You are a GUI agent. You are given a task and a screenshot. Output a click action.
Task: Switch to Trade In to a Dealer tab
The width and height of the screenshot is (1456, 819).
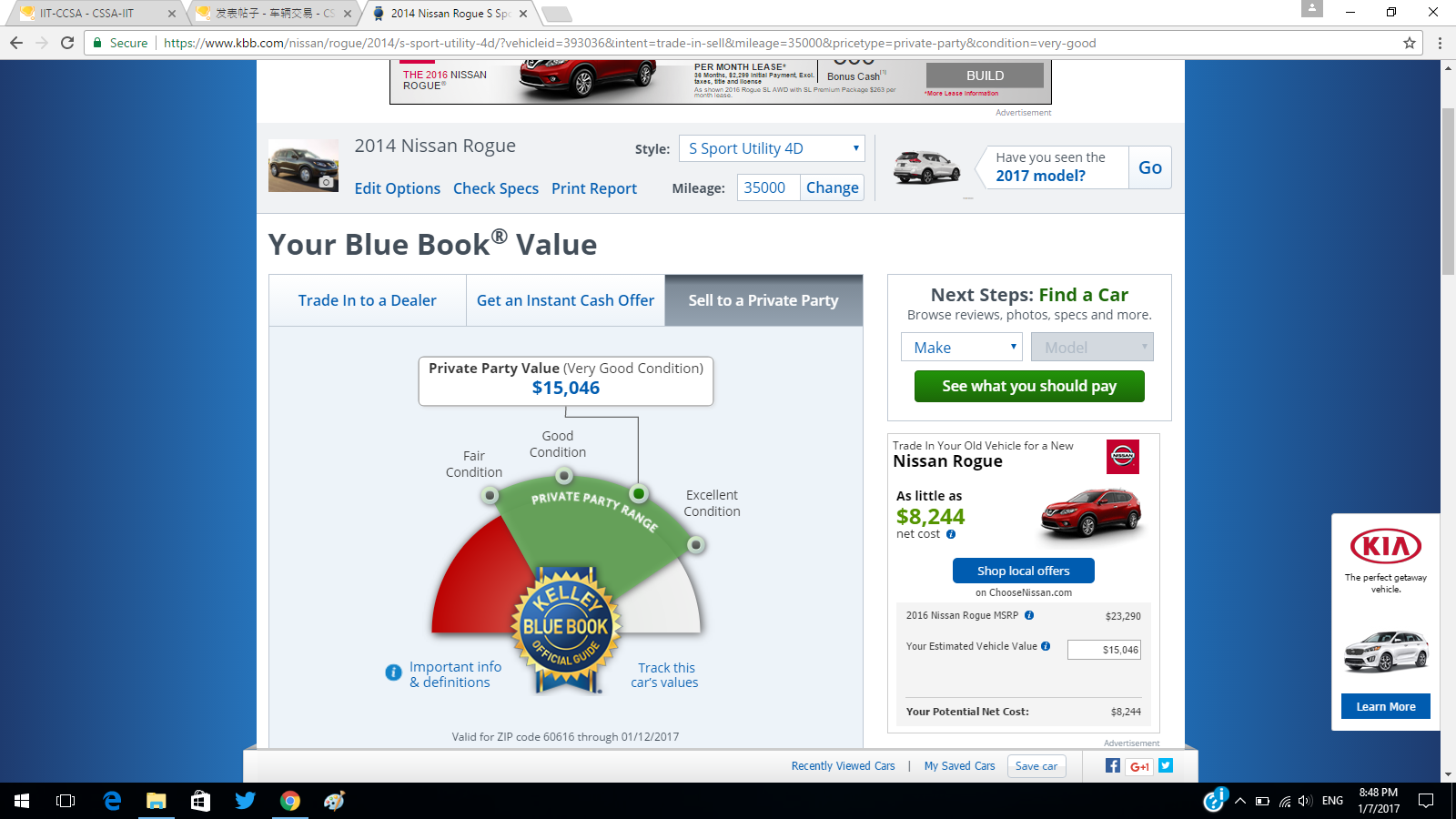[x=367, y=300]
